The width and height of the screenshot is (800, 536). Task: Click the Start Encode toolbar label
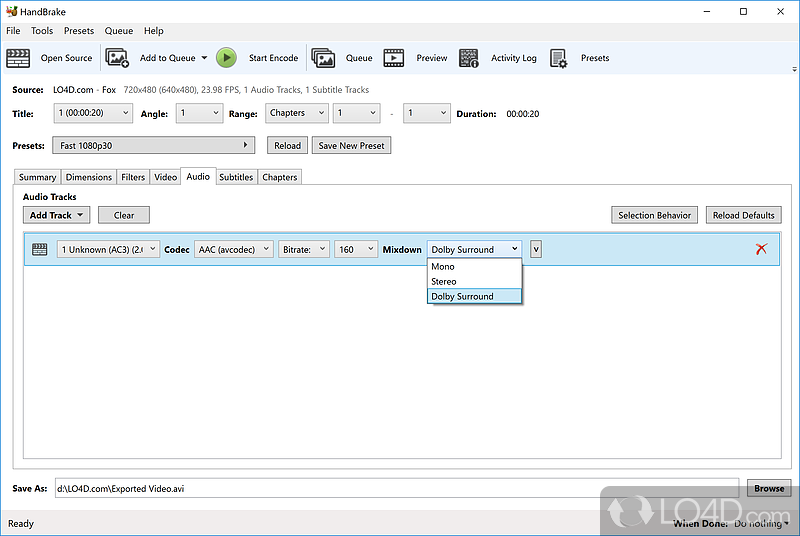(x=273, y=58)
